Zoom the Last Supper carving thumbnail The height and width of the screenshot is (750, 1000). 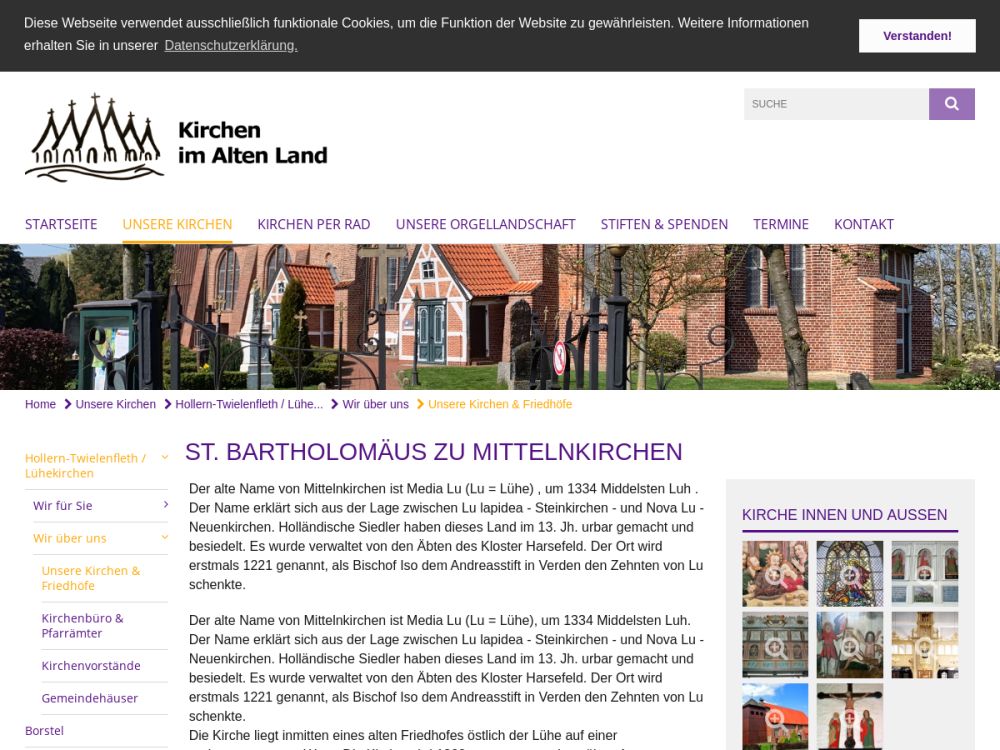click(x=775, y=574)
